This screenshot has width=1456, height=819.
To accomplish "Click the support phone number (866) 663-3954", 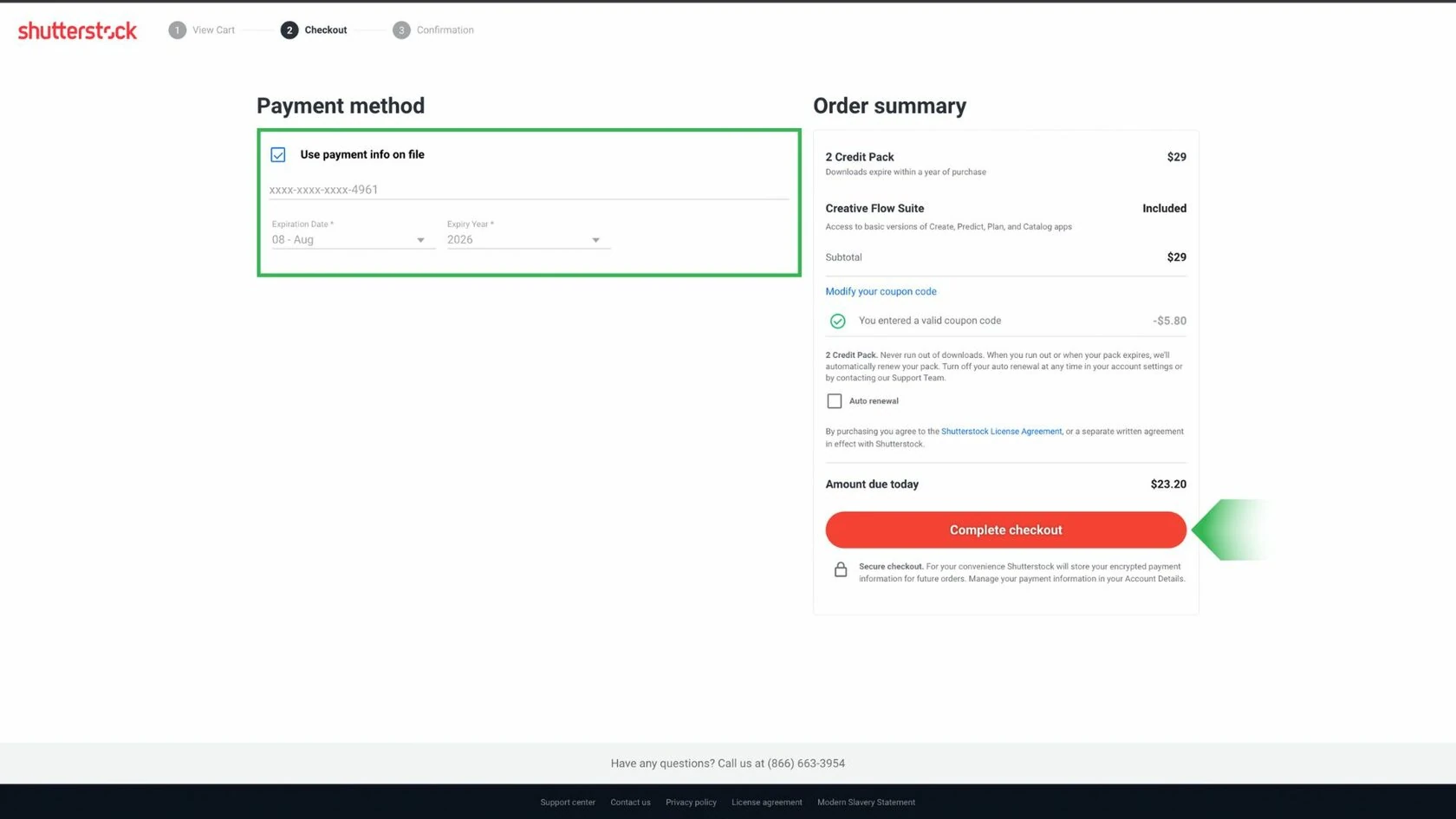I will 806,764.
